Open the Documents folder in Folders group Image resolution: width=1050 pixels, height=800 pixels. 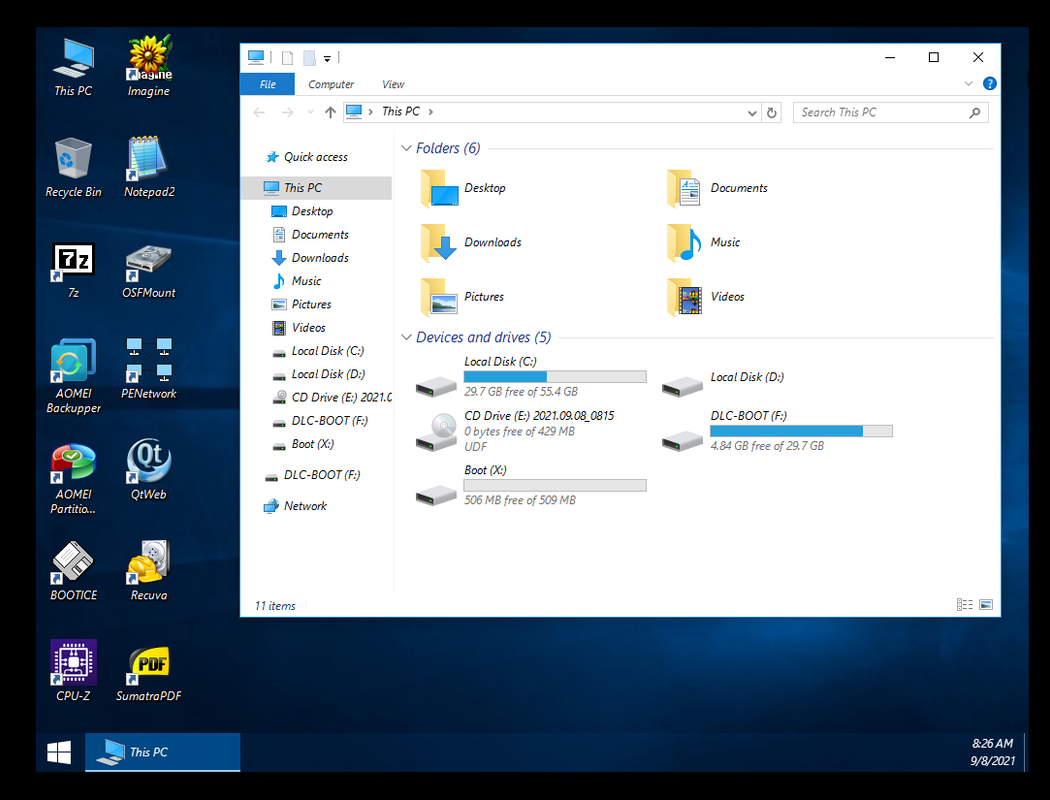(717, 188)
